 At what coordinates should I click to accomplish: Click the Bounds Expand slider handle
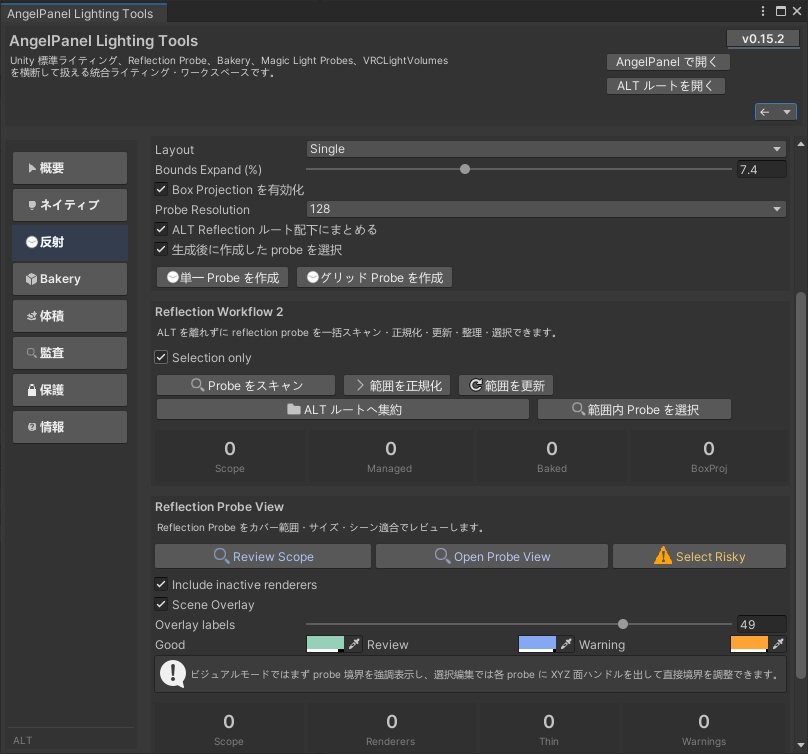tap(464, 169)
